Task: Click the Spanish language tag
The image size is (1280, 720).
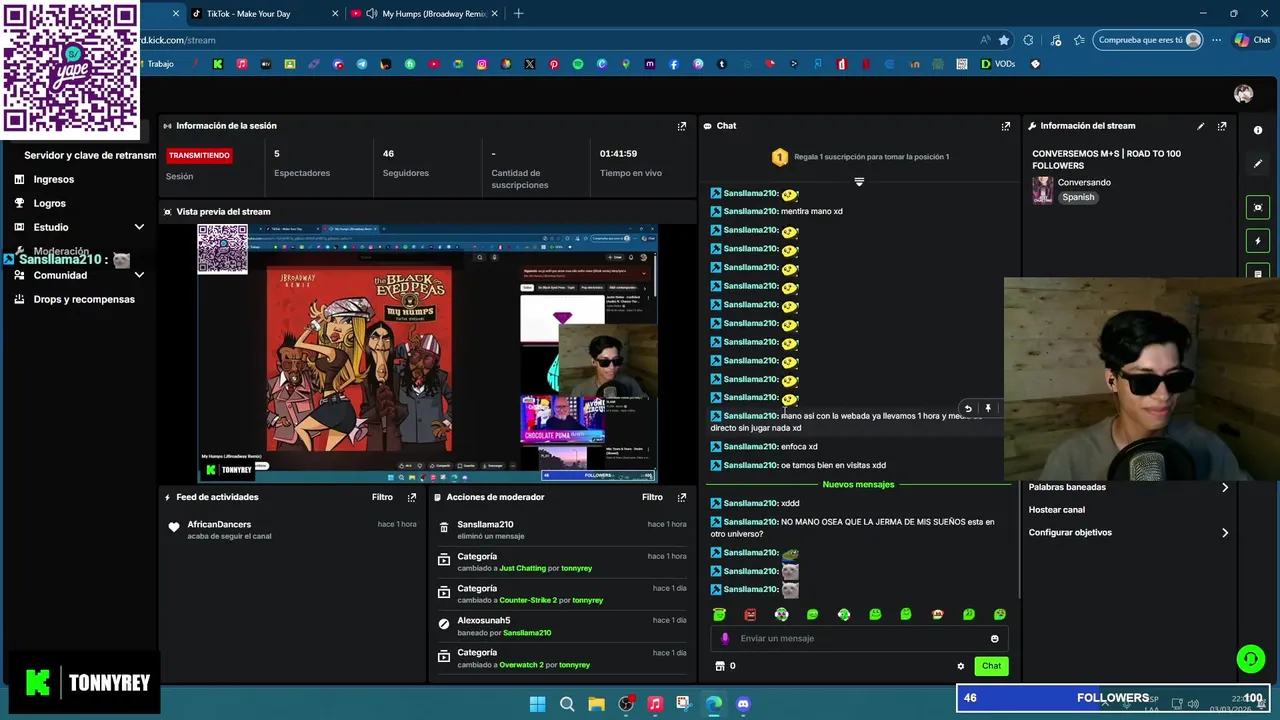Action: 1078,197
